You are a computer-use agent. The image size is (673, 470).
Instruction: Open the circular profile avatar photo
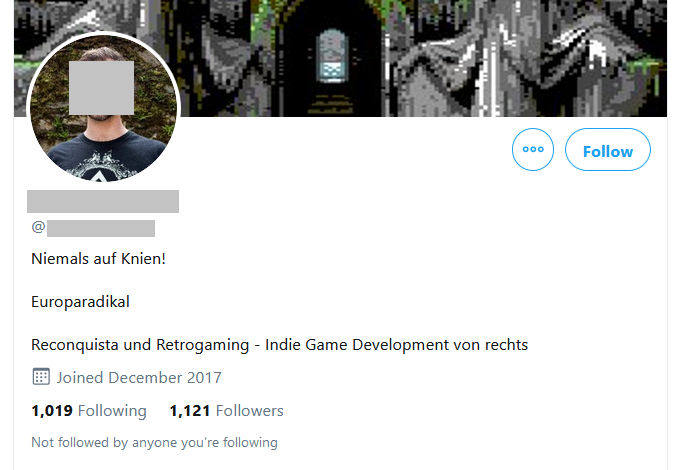pyautogui.click(x=103, y=107)
